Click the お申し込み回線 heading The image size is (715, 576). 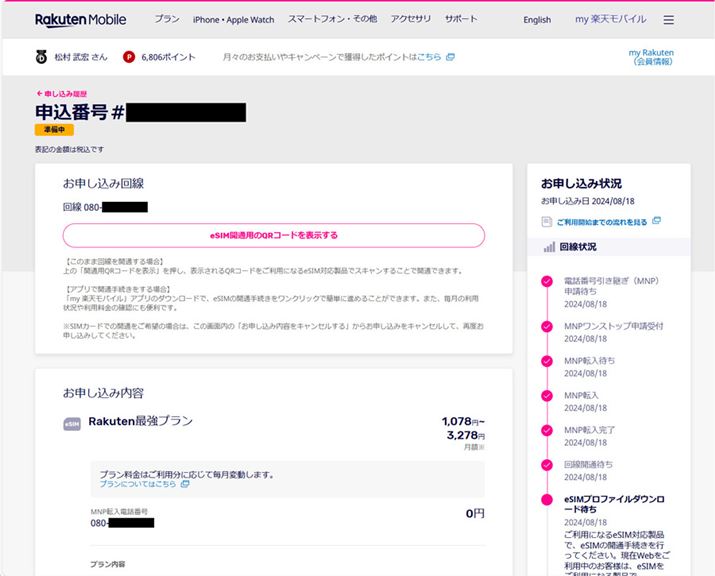104,183
